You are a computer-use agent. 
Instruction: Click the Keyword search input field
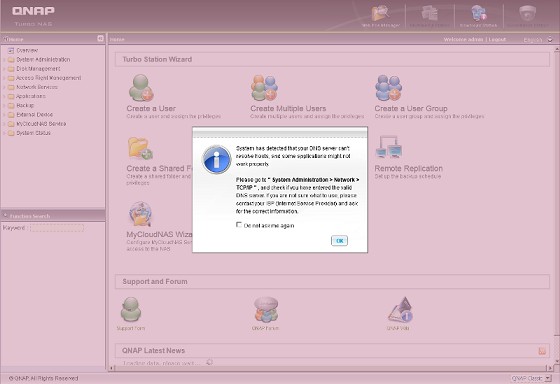coord(57,228)
